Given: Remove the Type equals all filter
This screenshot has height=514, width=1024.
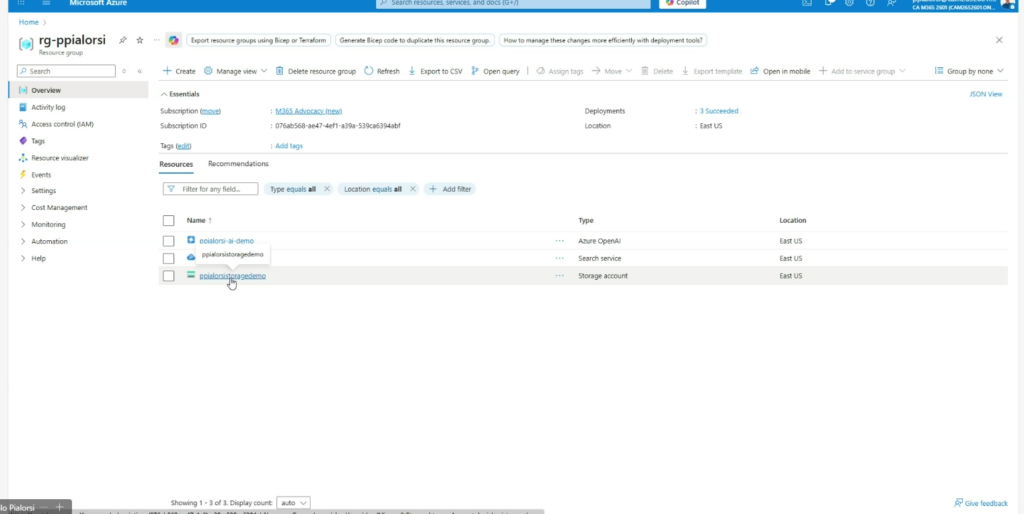Looking at the screenshot, I should point(326,189).
